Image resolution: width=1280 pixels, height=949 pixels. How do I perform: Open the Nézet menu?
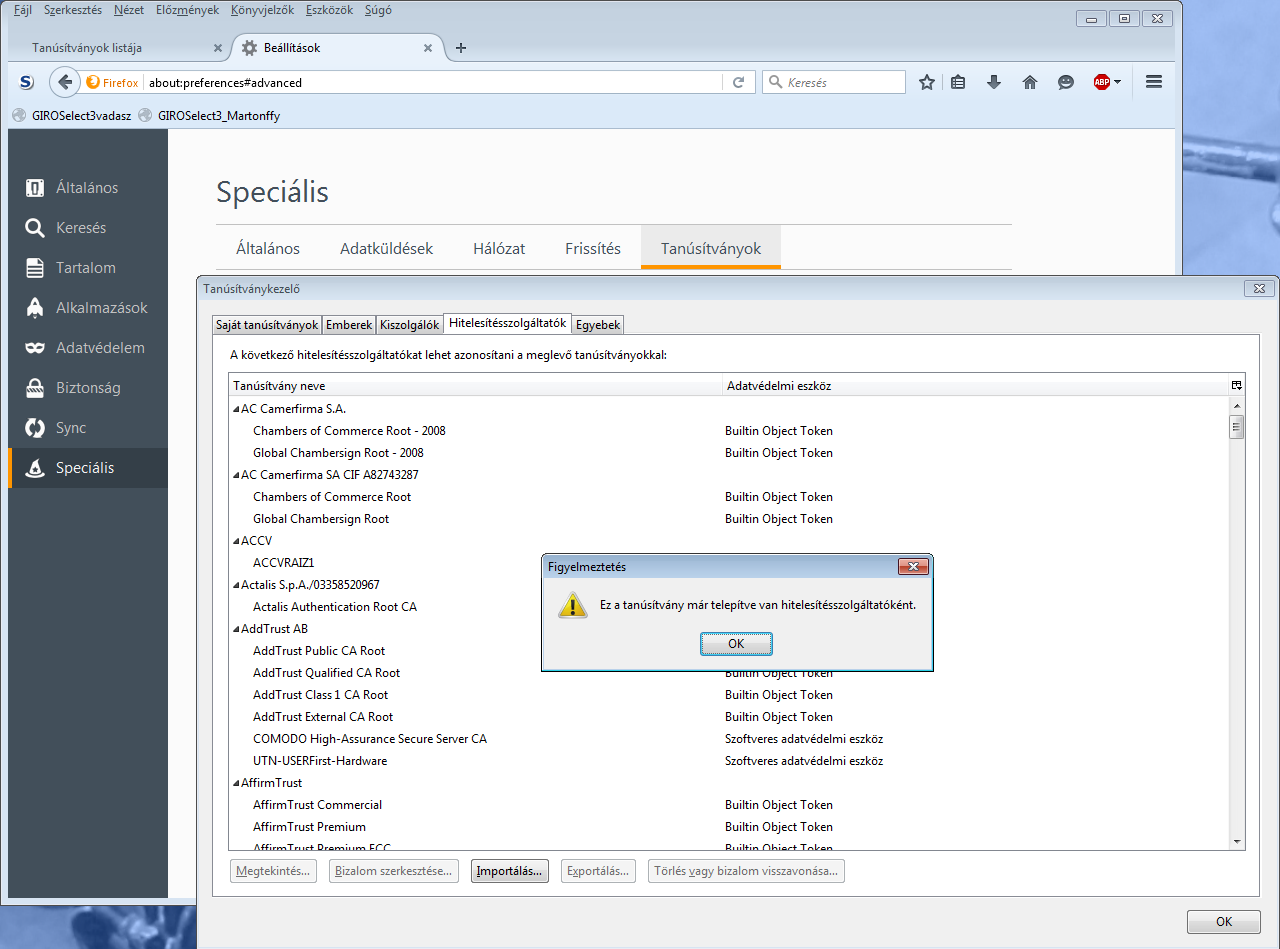pos(129,11)
